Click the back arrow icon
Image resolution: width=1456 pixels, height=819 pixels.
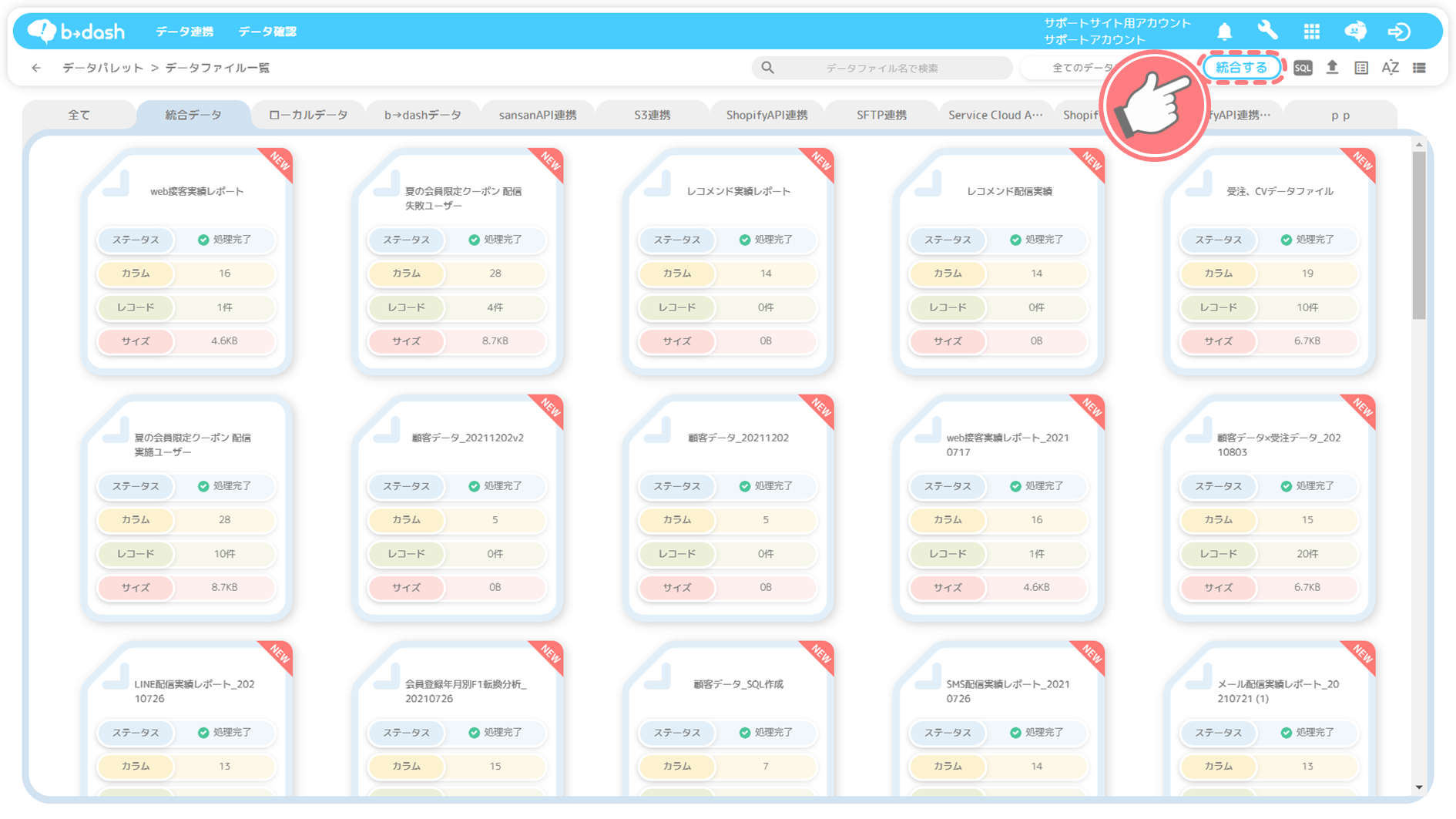36,68
